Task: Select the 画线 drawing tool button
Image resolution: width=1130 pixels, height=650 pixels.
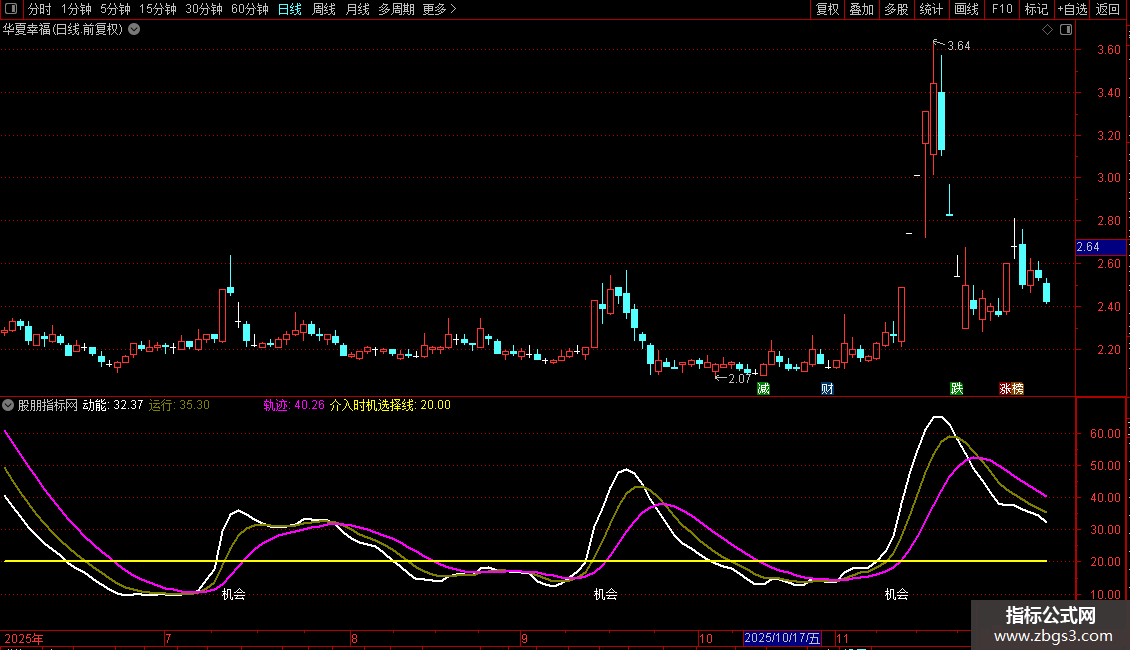Action: [966, 9]
